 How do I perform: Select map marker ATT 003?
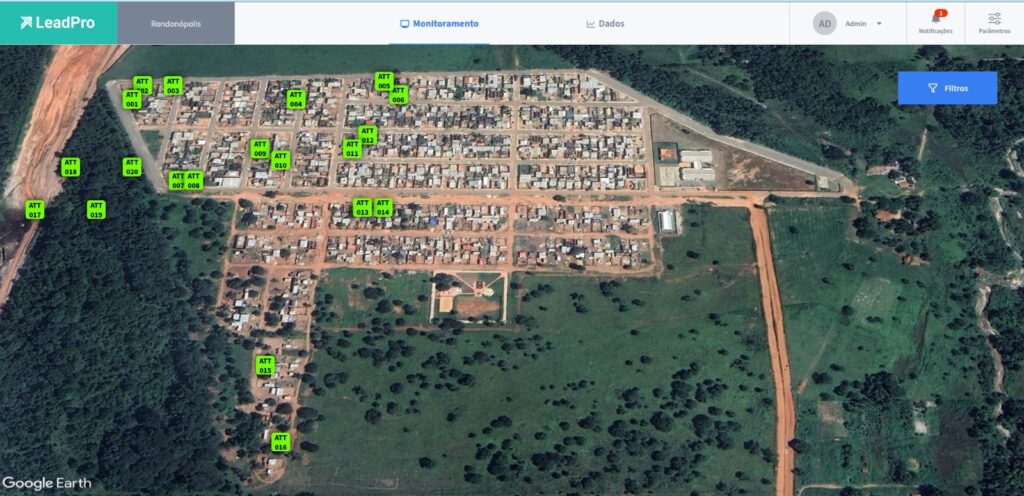coord(173,85)
